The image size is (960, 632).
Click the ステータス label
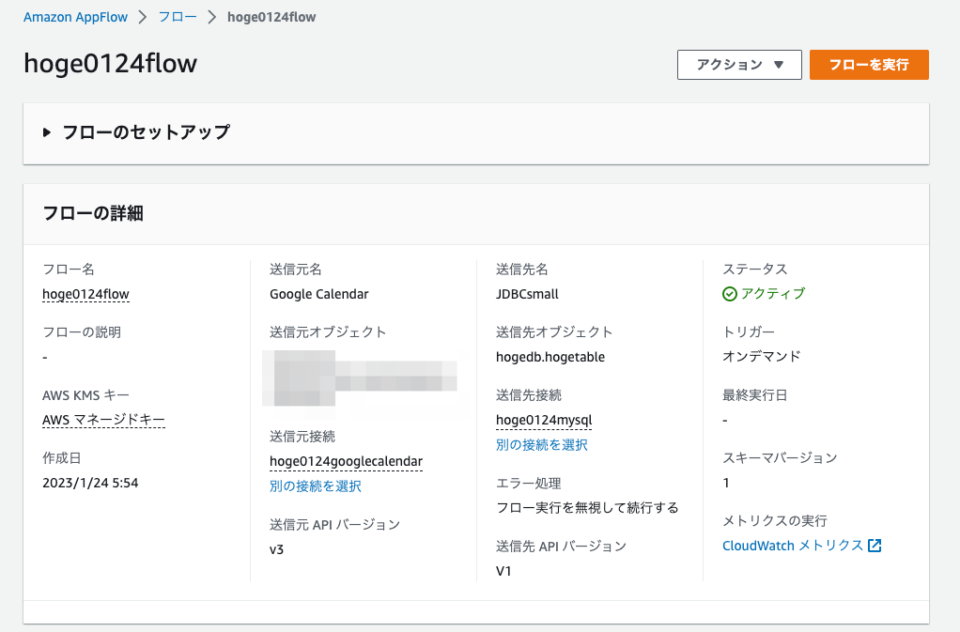(755, 269)
